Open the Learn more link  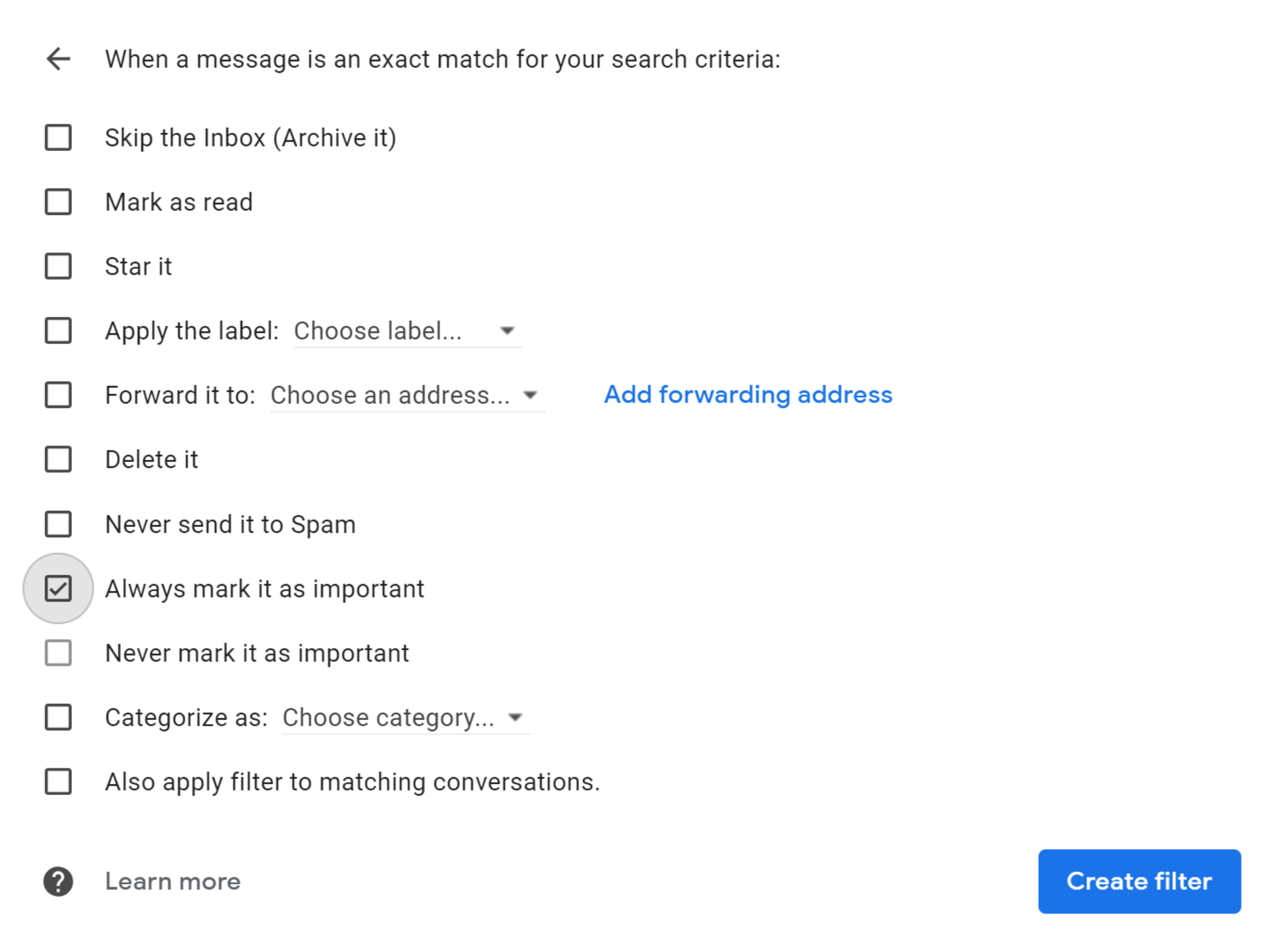tap(172, 882)
